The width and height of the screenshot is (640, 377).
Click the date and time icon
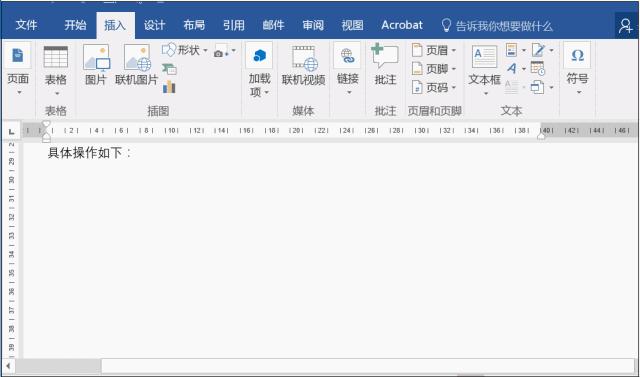tap(538, 69)
